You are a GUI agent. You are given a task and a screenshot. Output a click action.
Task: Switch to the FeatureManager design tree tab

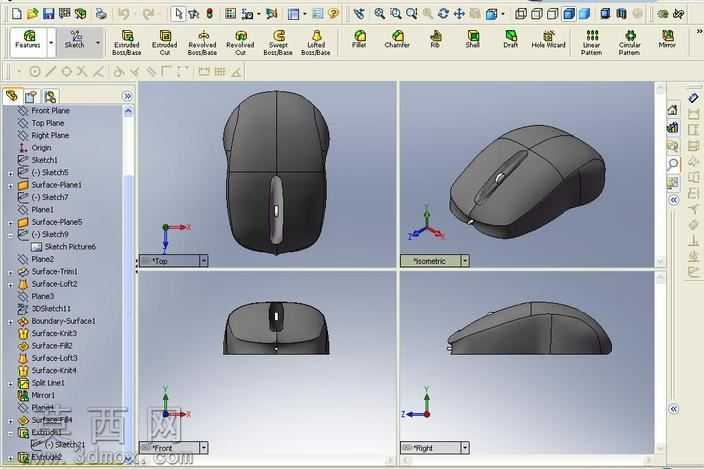(x=12, y=96)
